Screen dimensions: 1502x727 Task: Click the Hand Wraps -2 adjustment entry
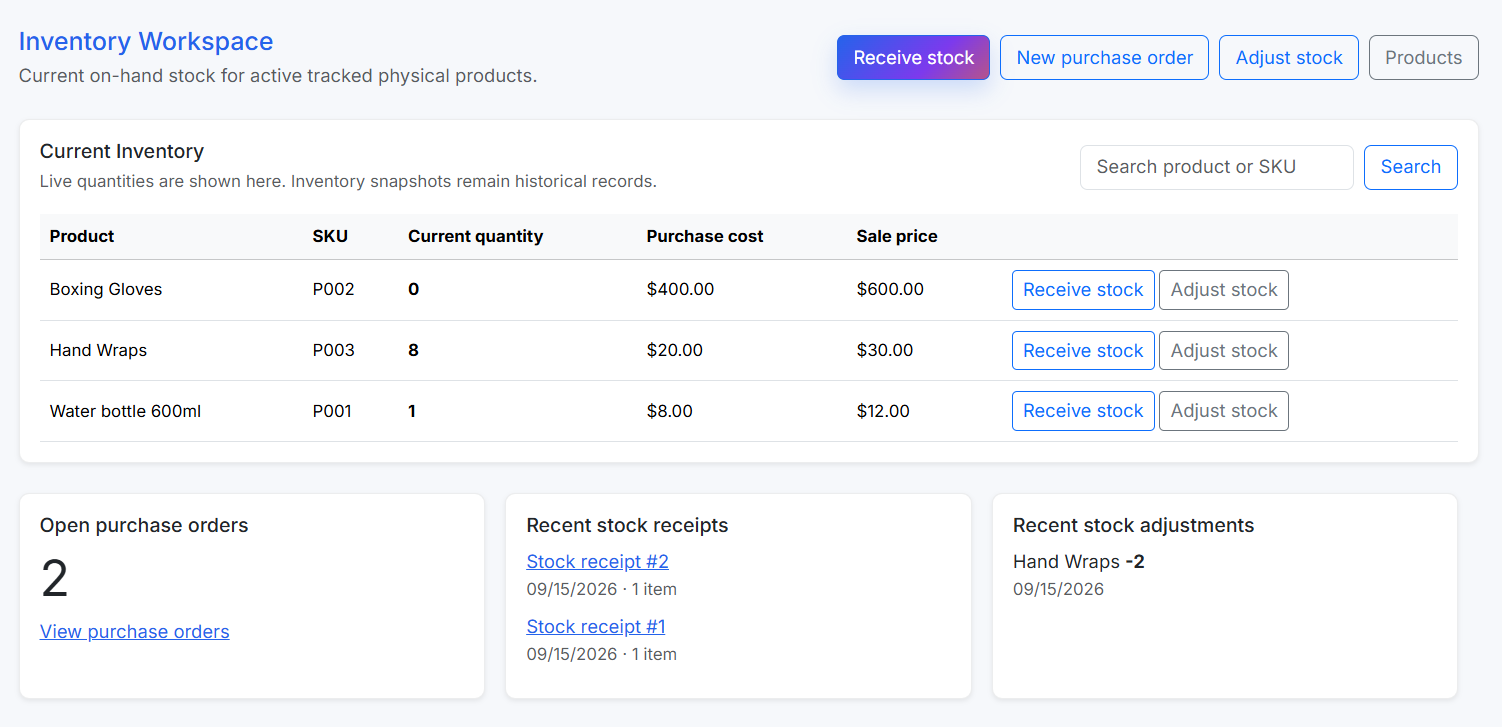pos(1079,562)
